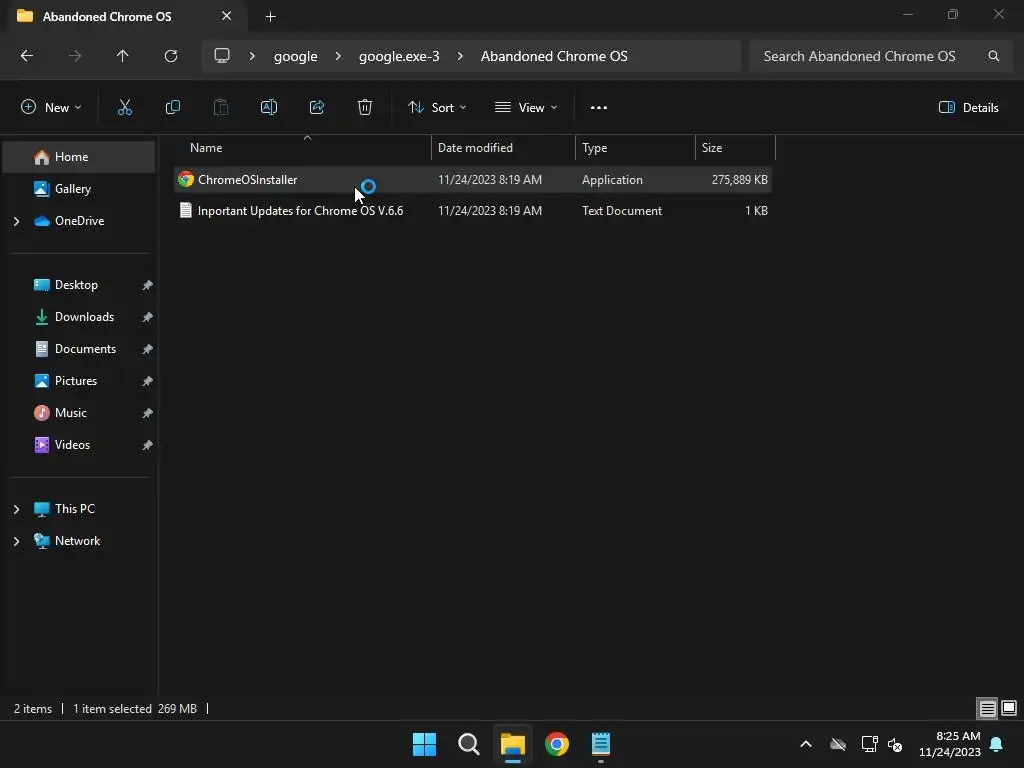Add a new tab
This screenshot has width=1024, height=768.
point(271,17)
